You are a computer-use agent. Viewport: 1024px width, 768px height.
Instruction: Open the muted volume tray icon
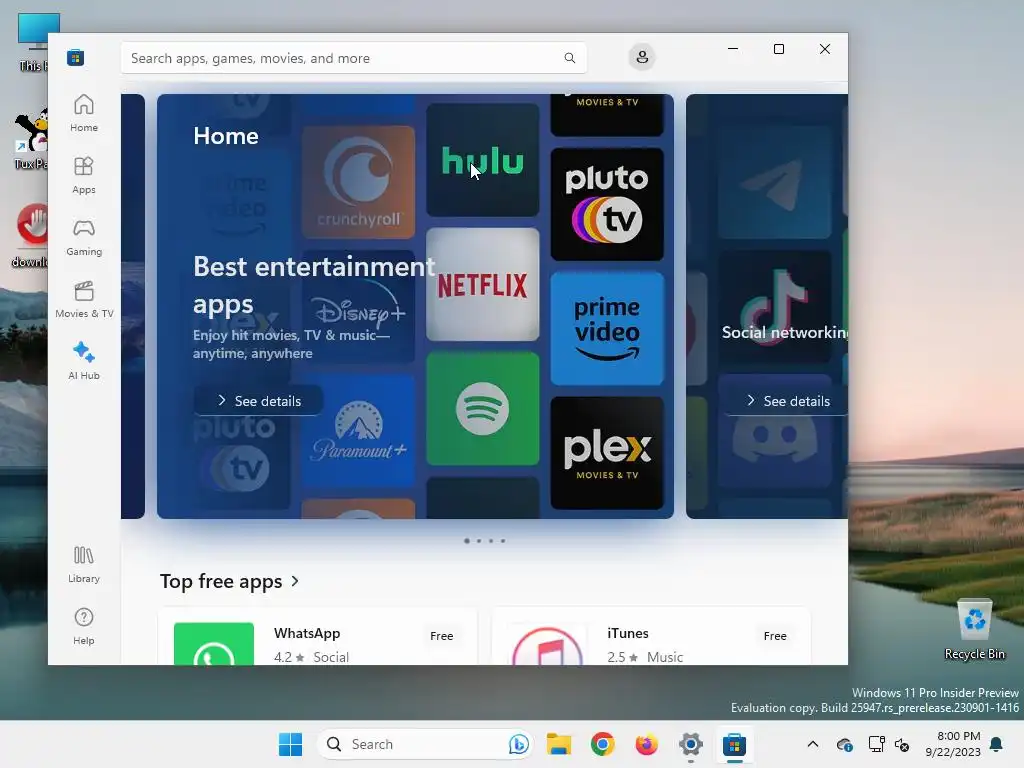click(902, 744)
